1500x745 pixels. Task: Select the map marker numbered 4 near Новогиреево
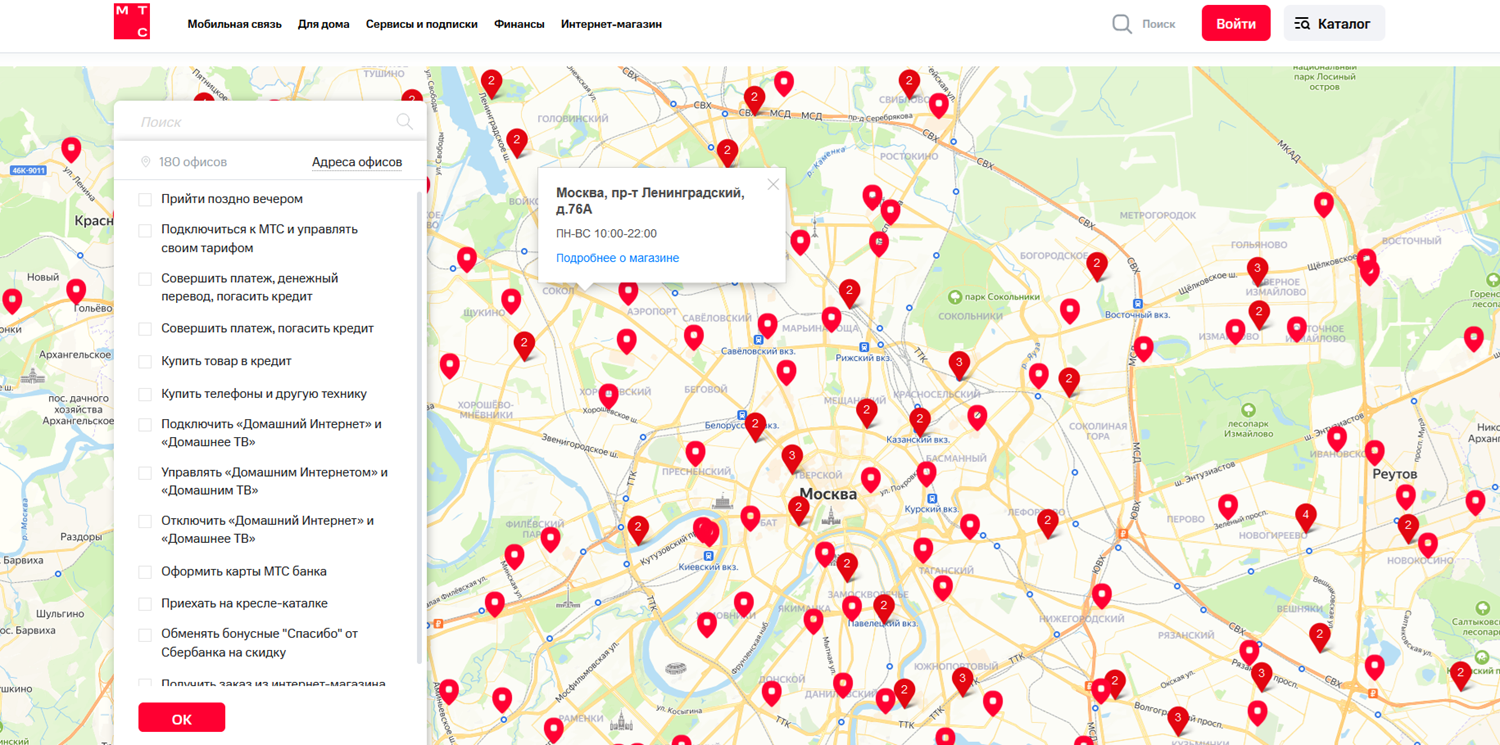click(1305, 517)
